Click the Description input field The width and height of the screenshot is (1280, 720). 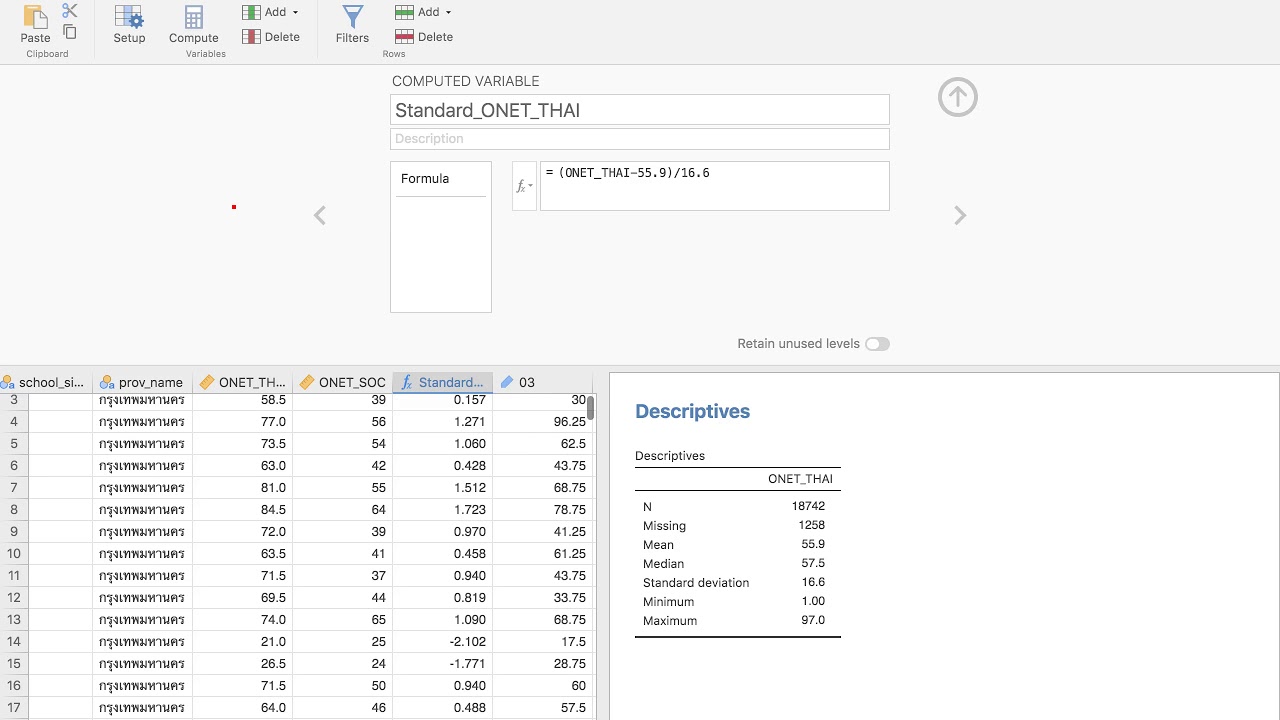pyautogui.click(x=640, y=139)
